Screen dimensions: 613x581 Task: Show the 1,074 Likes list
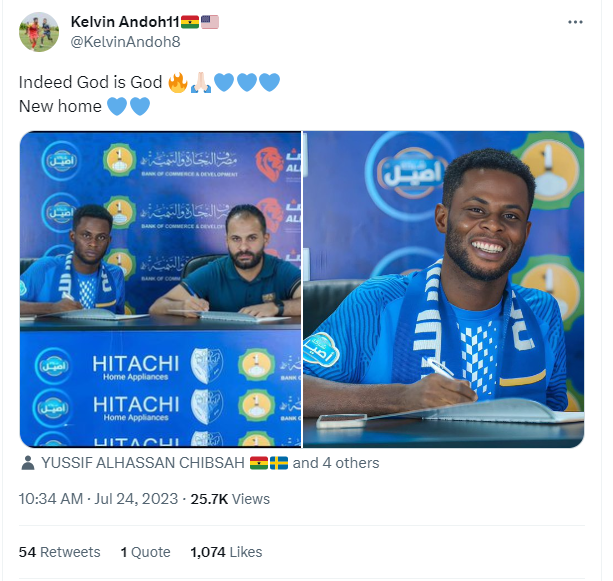226,552
